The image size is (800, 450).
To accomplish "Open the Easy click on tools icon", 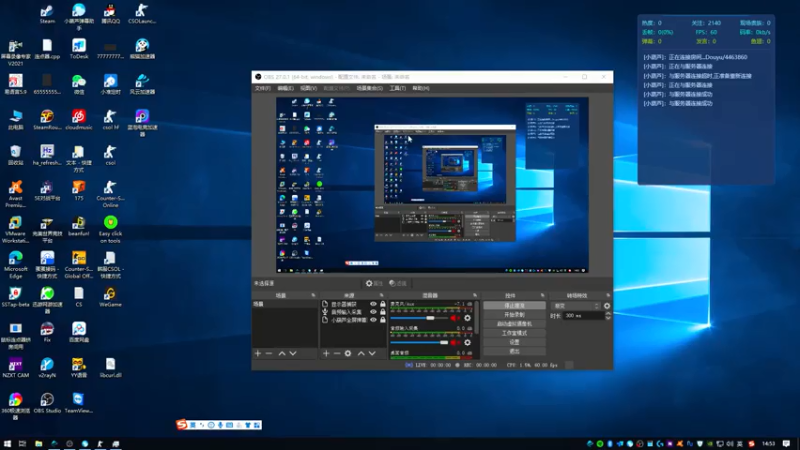I will [110, 229].
